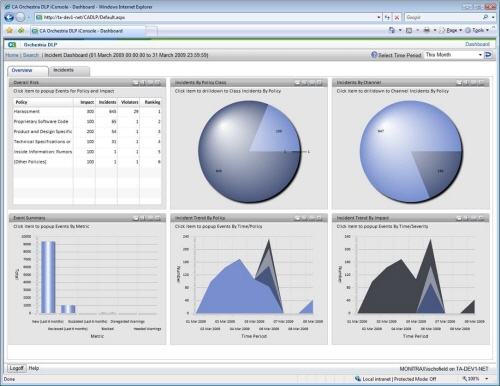This screenshot has width=500, height=386.
Task: Click the Home page icon in IE toolbar
Action: click(x=392, y=30)
